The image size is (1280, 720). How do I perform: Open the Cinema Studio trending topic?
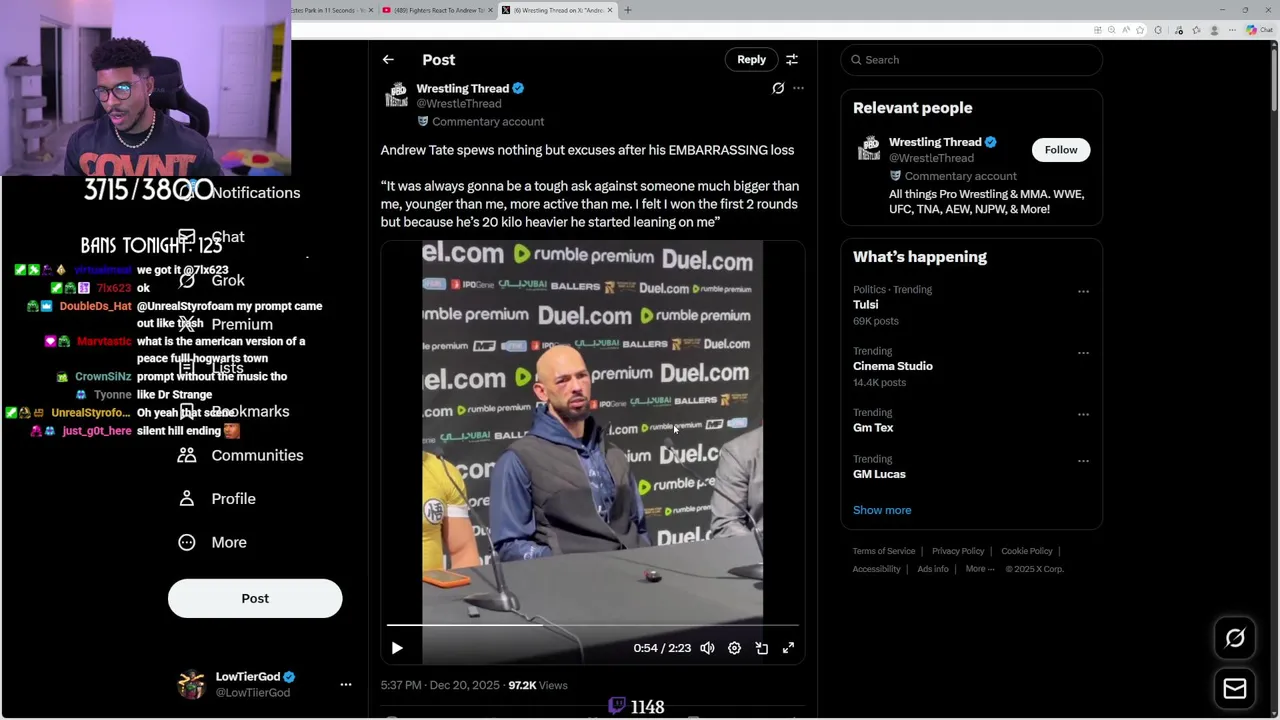tap(893, 366)
